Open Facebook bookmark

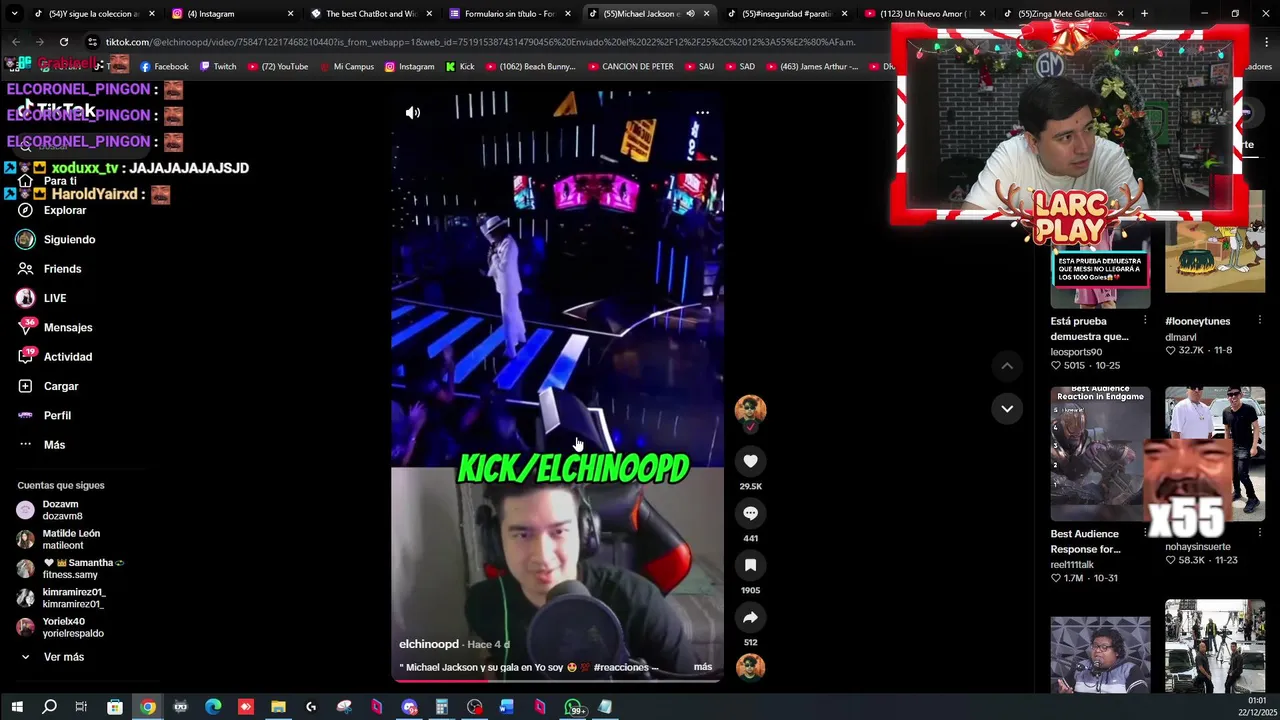[x=164, y=66]
